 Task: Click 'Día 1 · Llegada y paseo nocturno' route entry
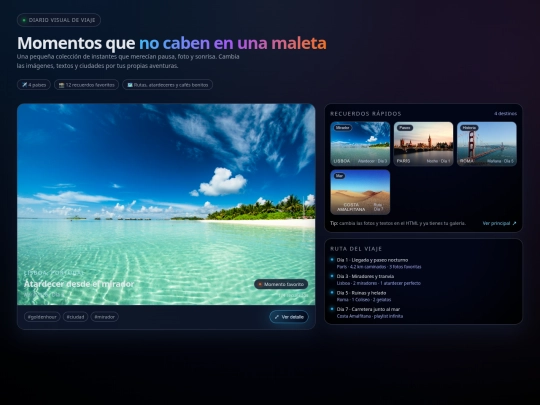point(372,260)
